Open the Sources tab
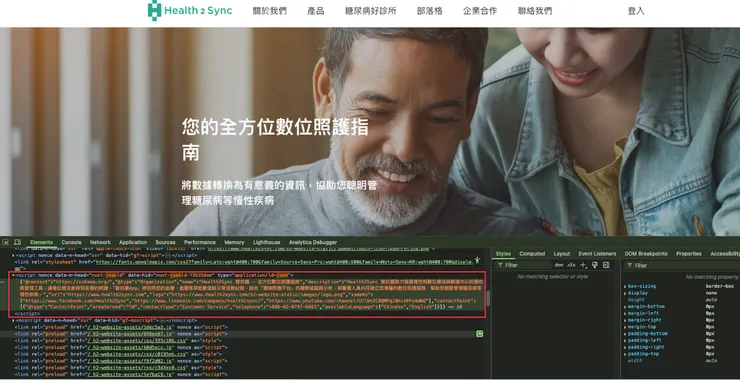The width and height of the screenshot is (740, 380). click(165, 242)
